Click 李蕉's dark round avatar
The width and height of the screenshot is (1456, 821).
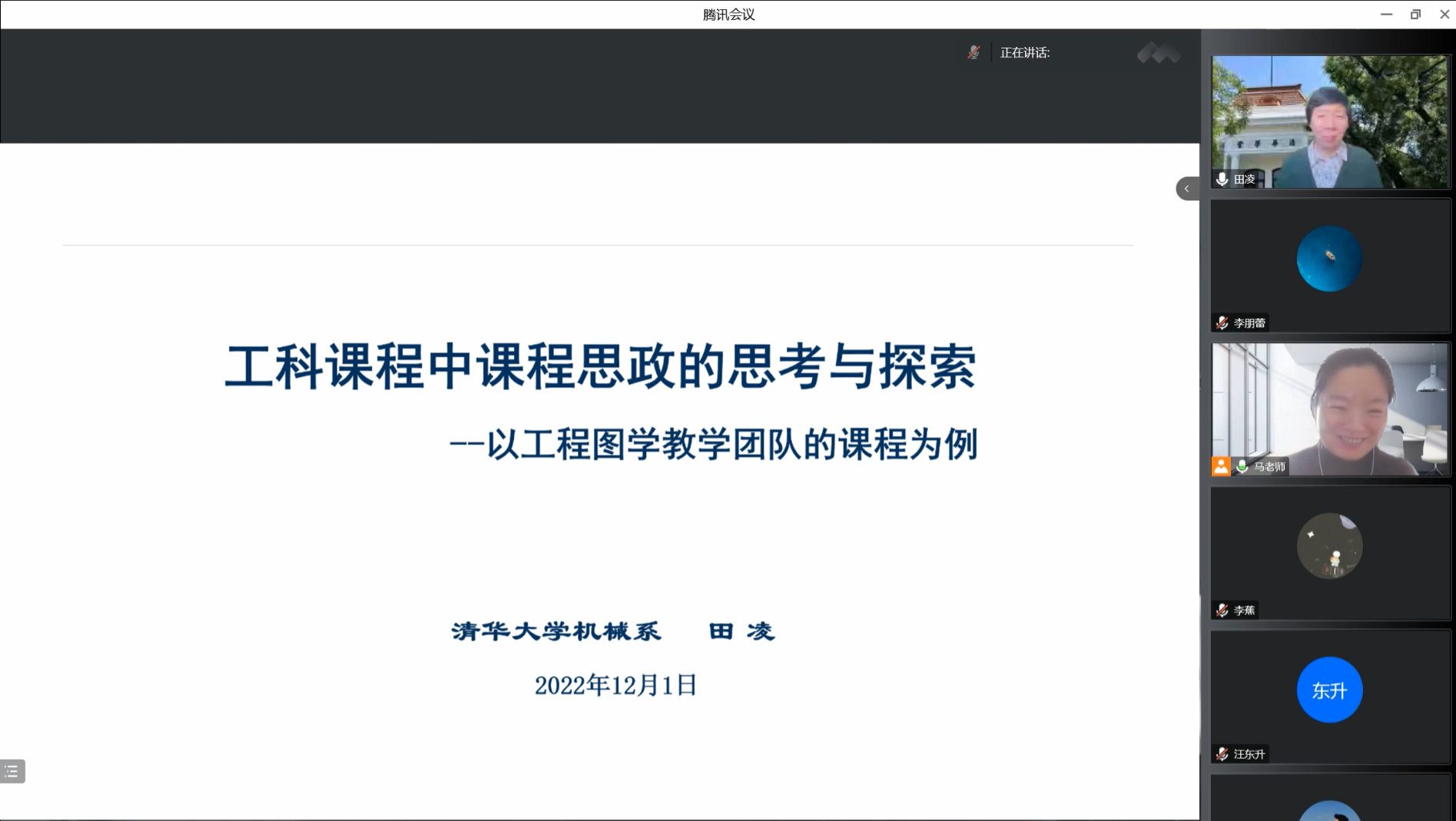(1329, 546)
